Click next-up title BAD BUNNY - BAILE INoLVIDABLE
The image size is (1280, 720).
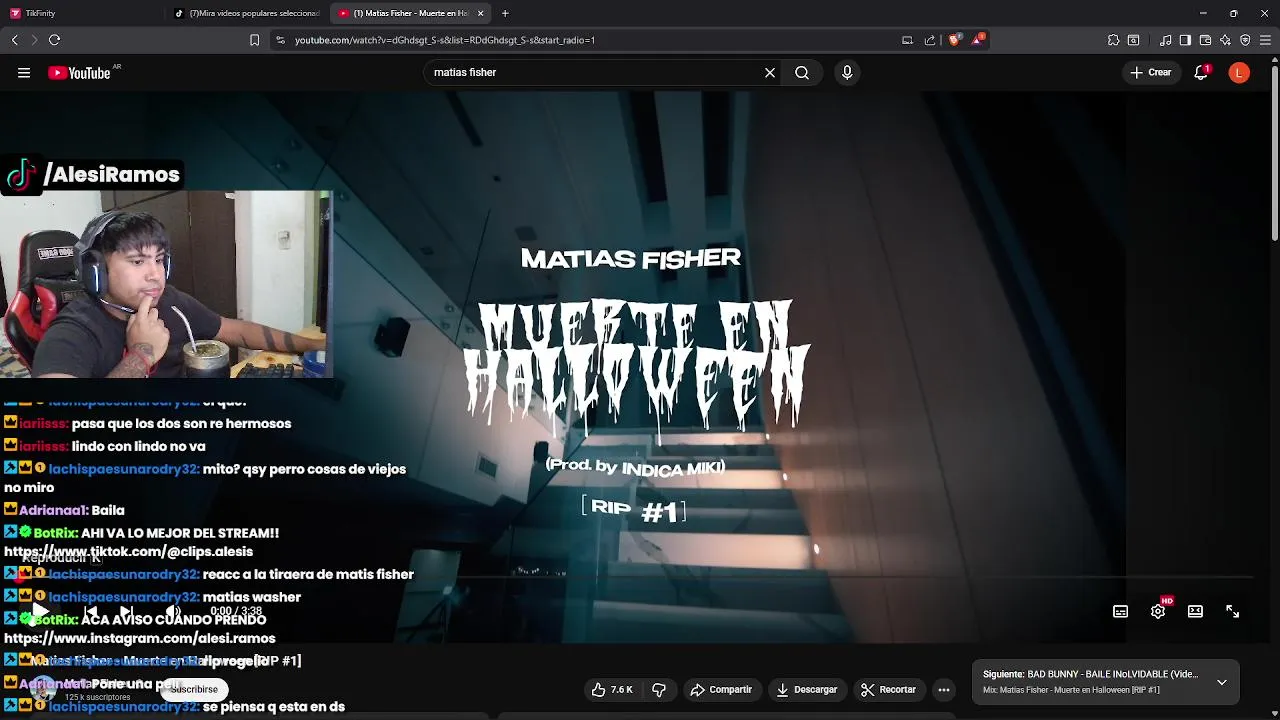1090,674
